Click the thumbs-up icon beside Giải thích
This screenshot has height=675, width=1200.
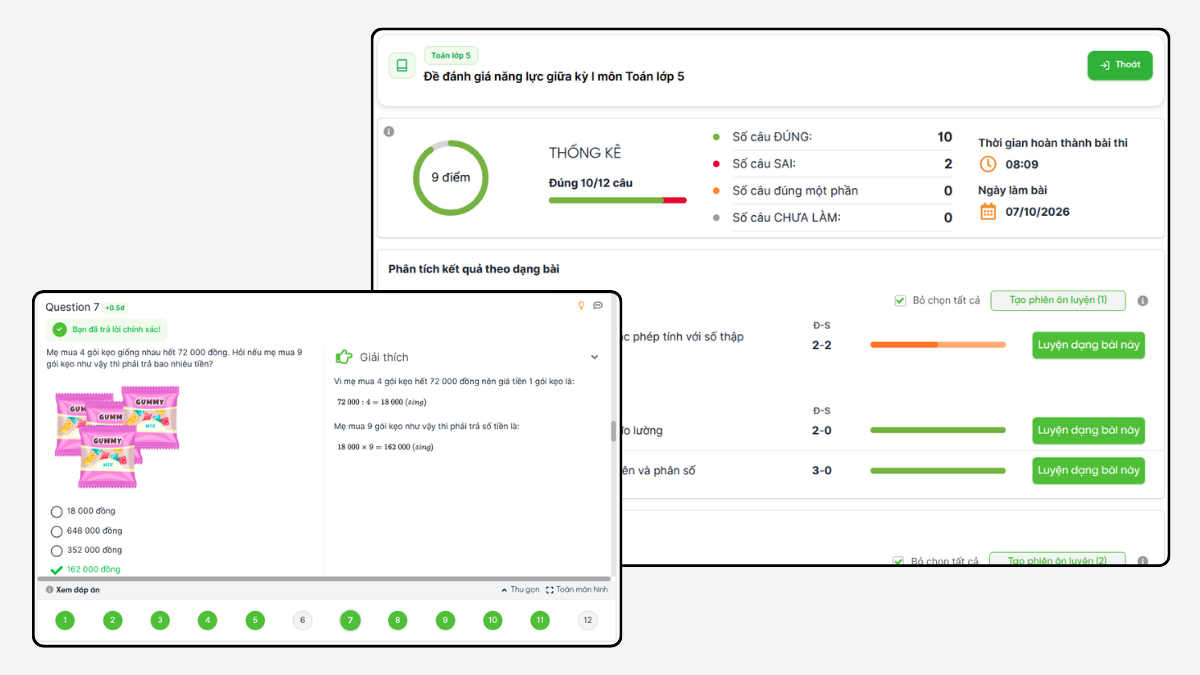(344, 357)
